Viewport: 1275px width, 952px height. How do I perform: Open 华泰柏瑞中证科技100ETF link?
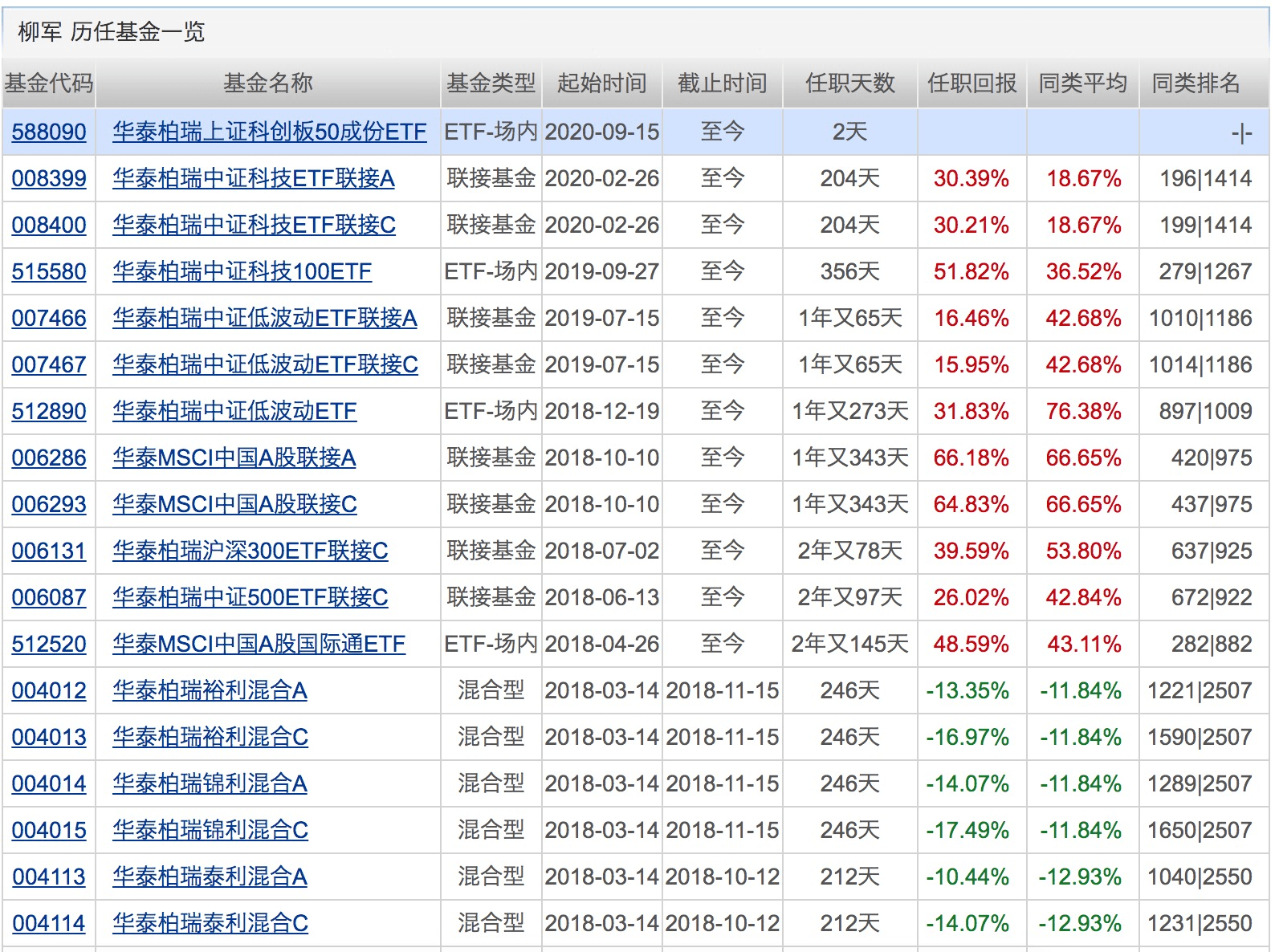[242, 271]
